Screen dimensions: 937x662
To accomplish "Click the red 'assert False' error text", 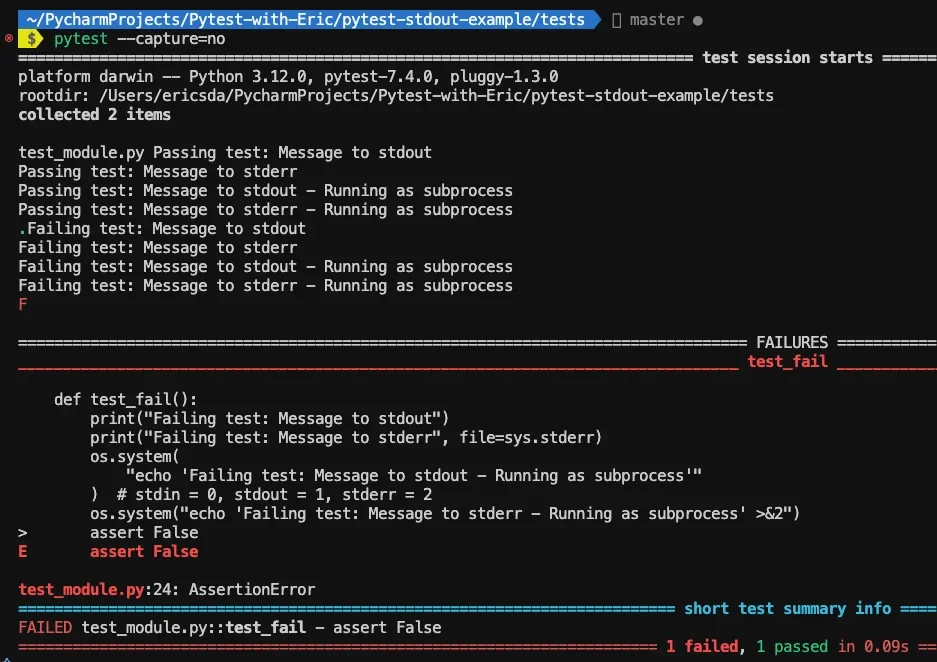I will click(x=144, y=551).
